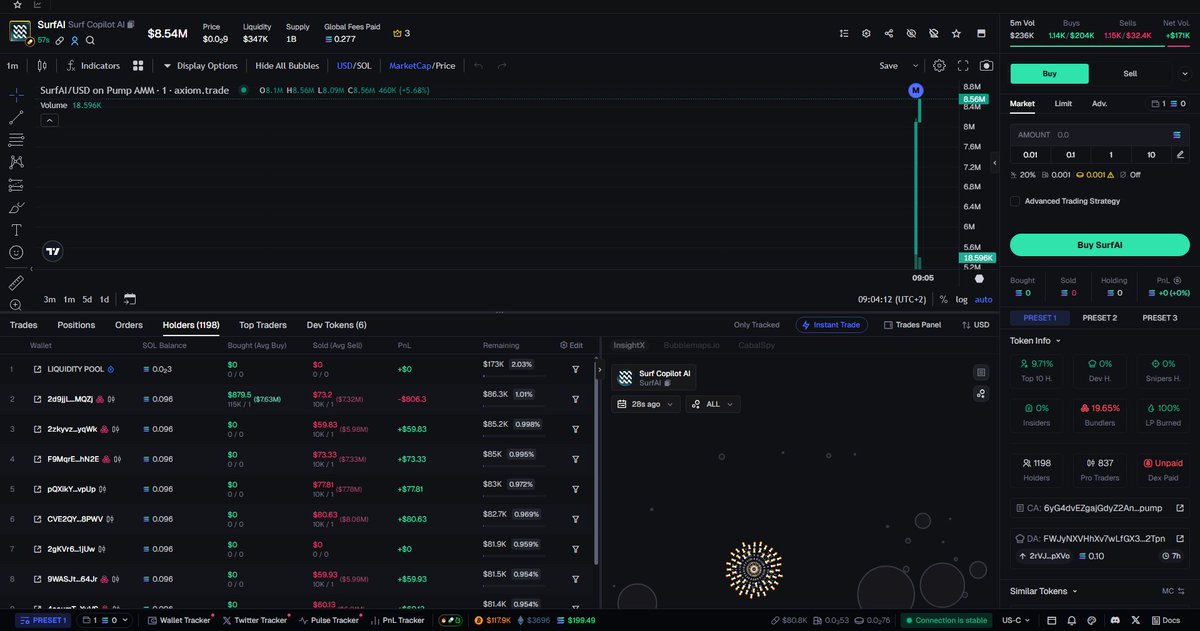Collapse the volume indicator pane arrow
The image size is (1200, 631).
48,120
